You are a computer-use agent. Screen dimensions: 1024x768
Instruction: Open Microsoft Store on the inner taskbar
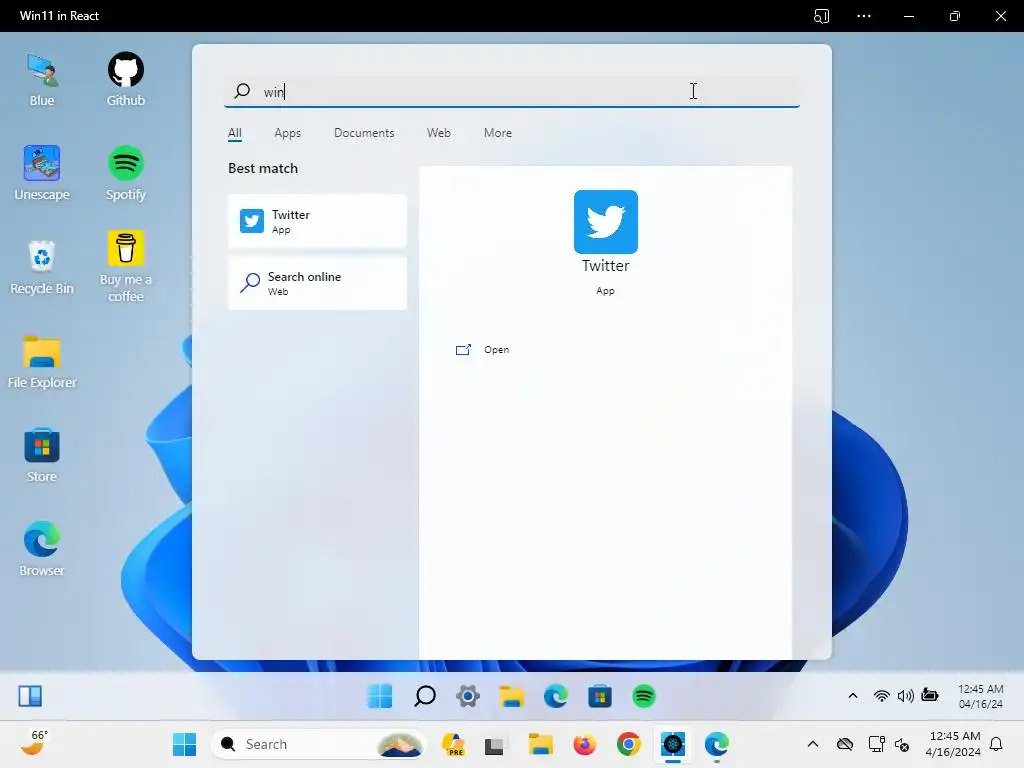pyautogui.click(x=600, y=696)
